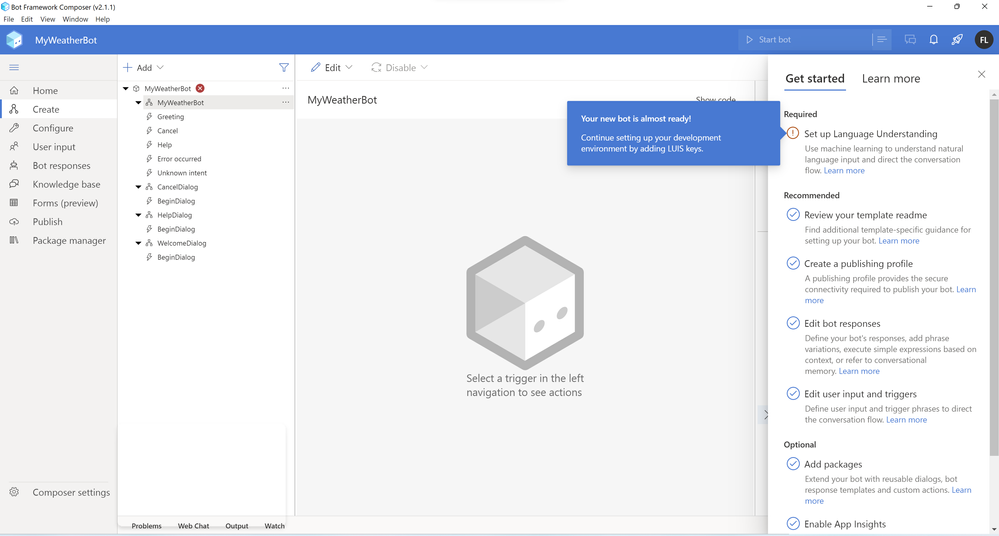Image resolution: width=999 pixels, height=536 pixels.
Task: Click Learn more under Review your template readme
Action: 899,240
